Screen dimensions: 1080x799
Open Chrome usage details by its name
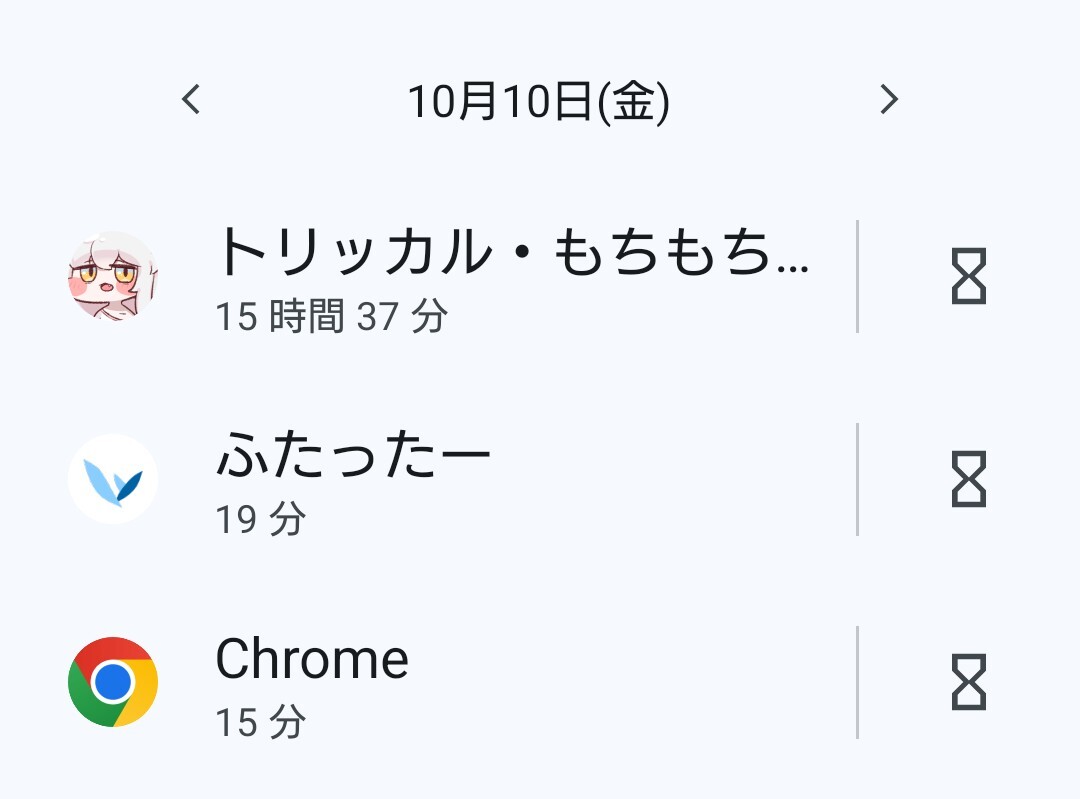(312, 659)
